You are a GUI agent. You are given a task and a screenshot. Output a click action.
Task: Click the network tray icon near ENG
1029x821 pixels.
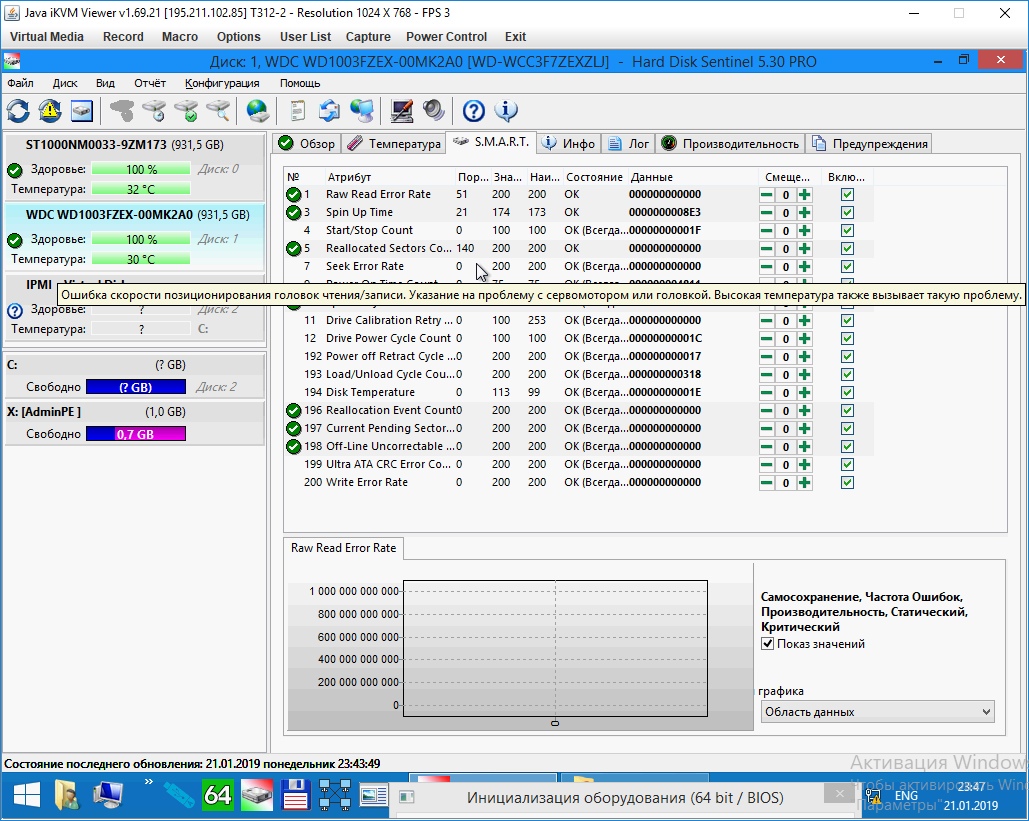click(873, 796)
